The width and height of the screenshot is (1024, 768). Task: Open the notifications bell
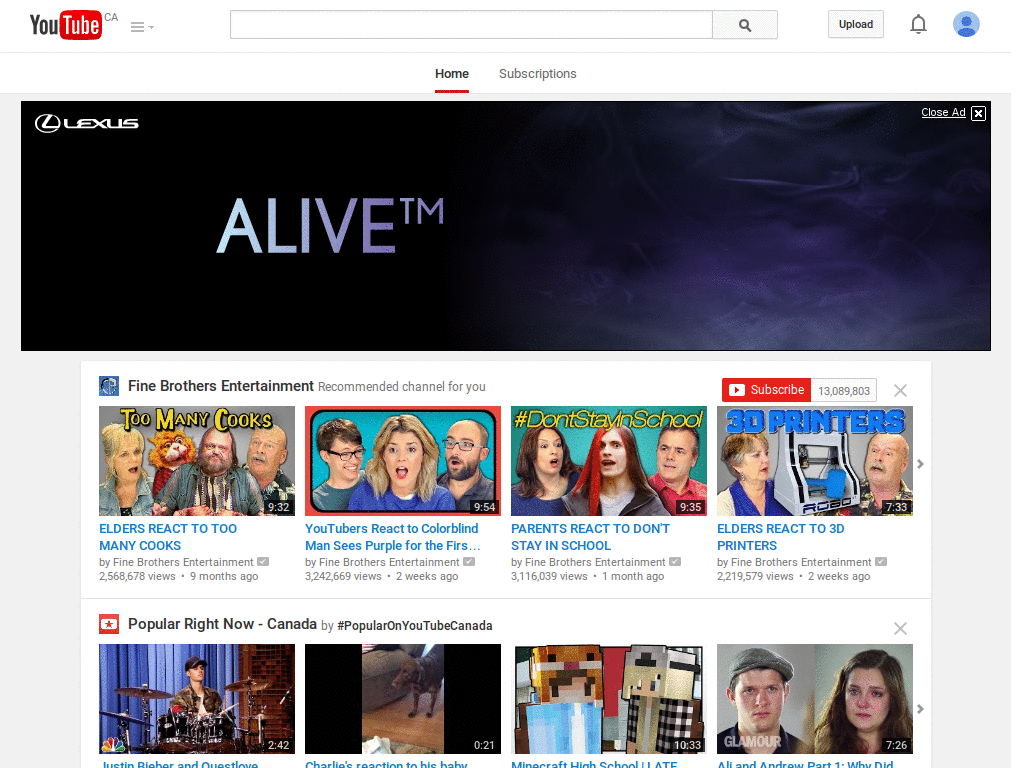tap(918, 24)
